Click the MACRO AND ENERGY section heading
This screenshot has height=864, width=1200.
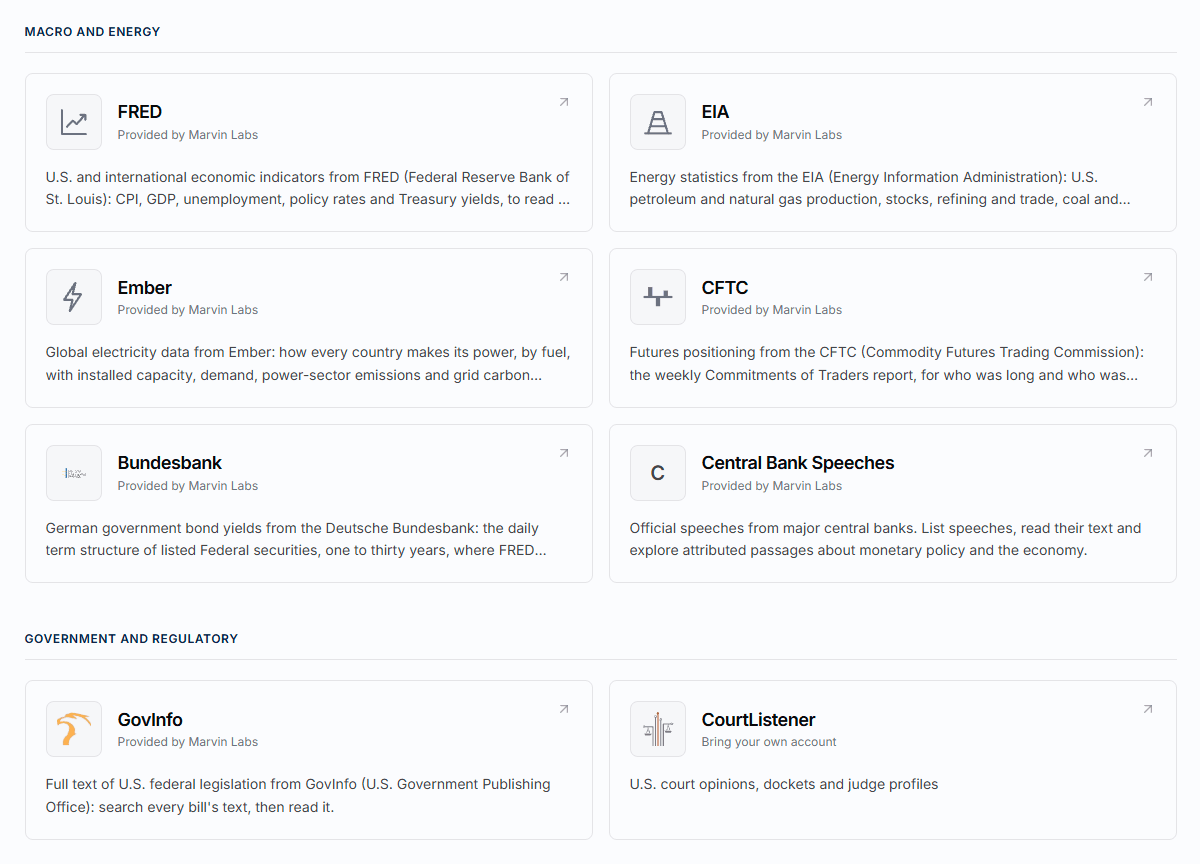[92, 32]
